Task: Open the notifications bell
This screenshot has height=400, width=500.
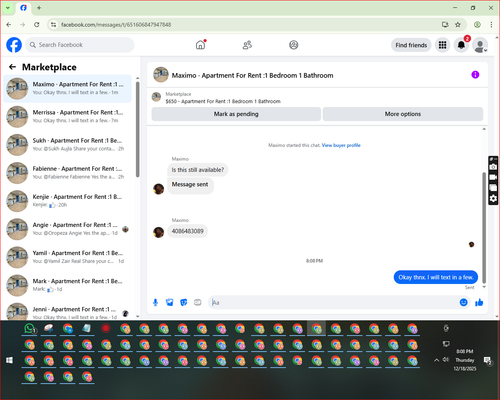Action: click(x=461, y=45)
